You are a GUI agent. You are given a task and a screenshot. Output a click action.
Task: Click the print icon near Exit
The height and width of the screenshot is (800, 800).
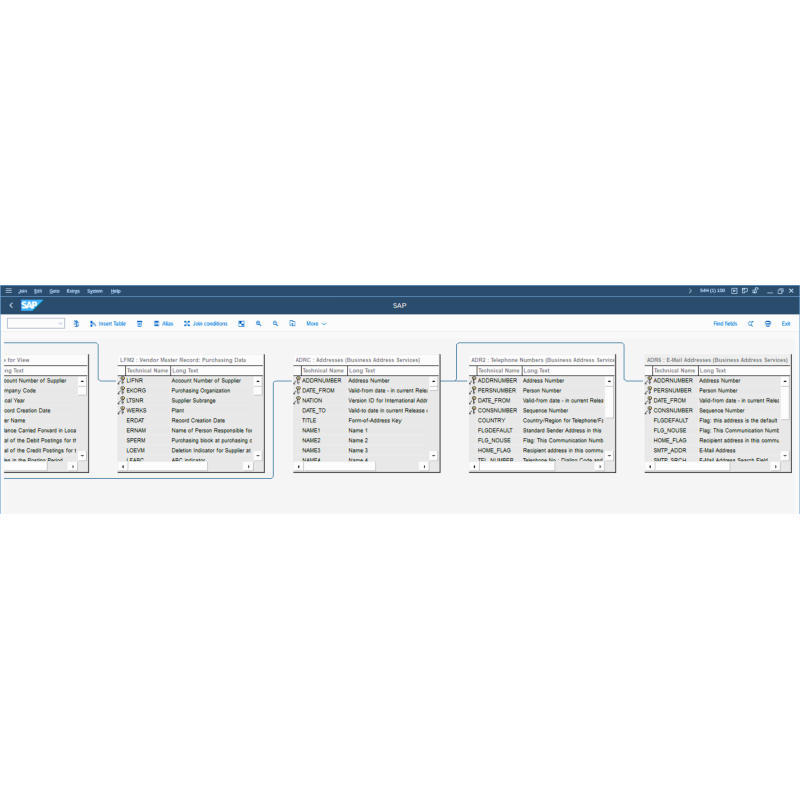768,323
